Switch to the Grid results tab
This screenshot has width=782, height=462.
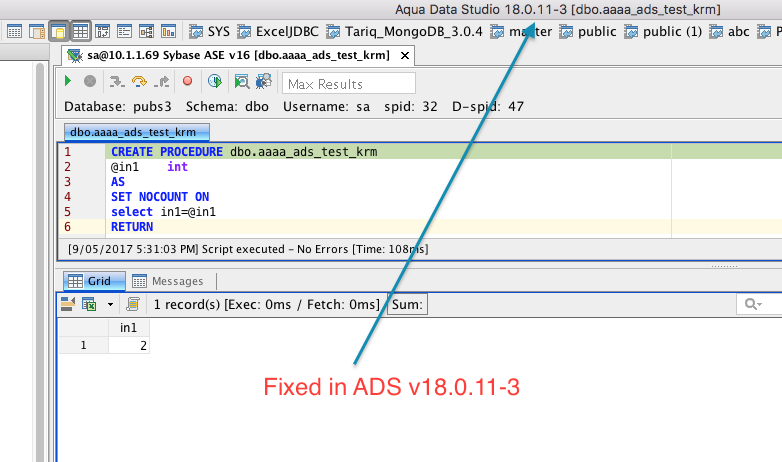pos(94,281)
